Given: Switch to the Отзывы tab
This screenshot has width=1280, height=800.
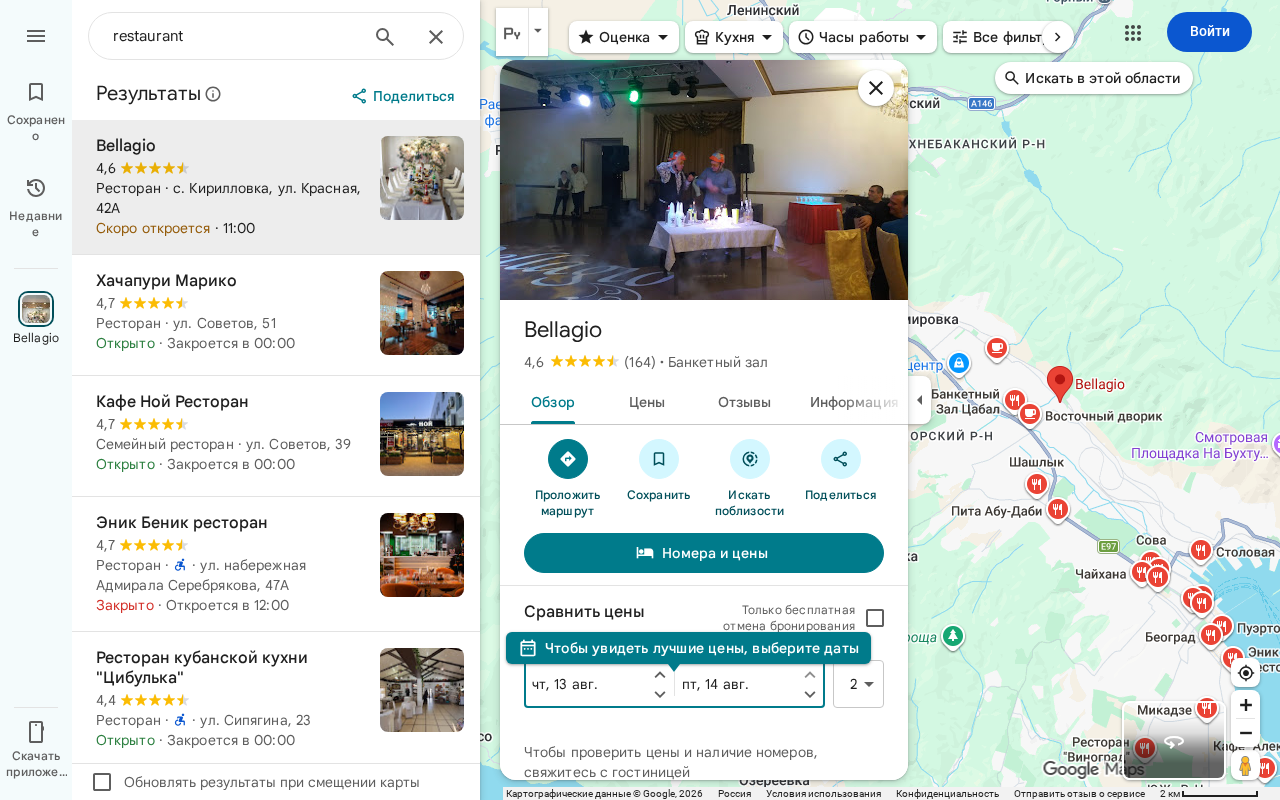Looking at the screenshot, I should tap(744, 402).
